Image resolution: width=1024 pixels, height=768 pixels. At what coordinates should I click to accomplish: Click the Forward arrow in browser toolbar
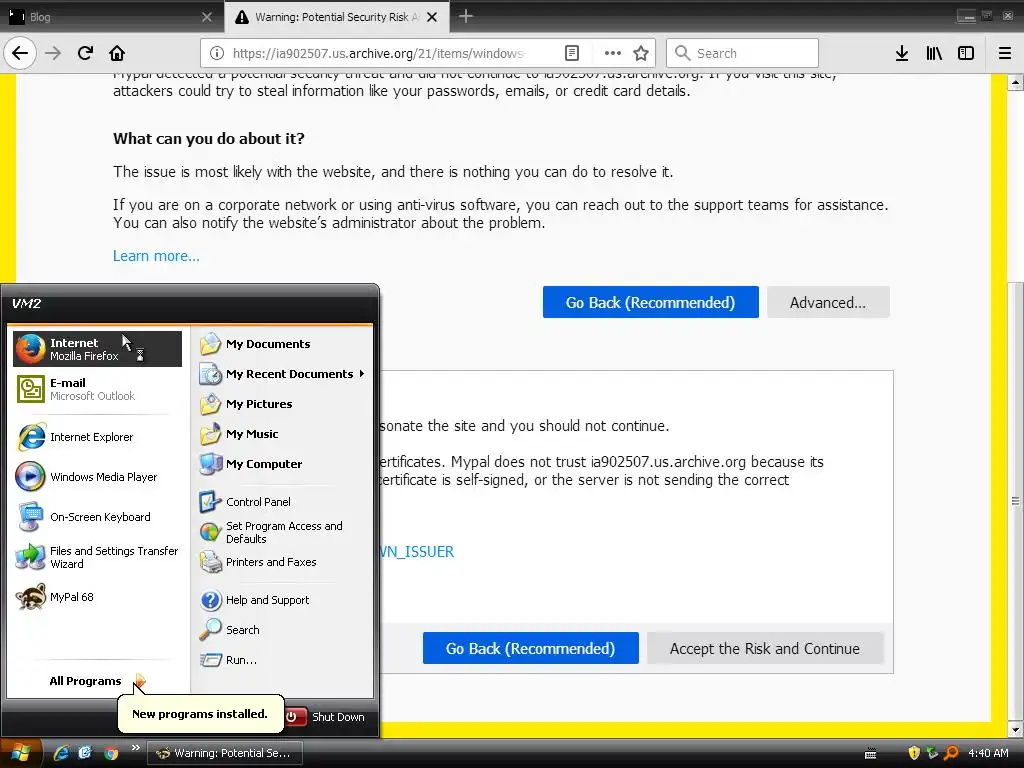coord(53,53)
